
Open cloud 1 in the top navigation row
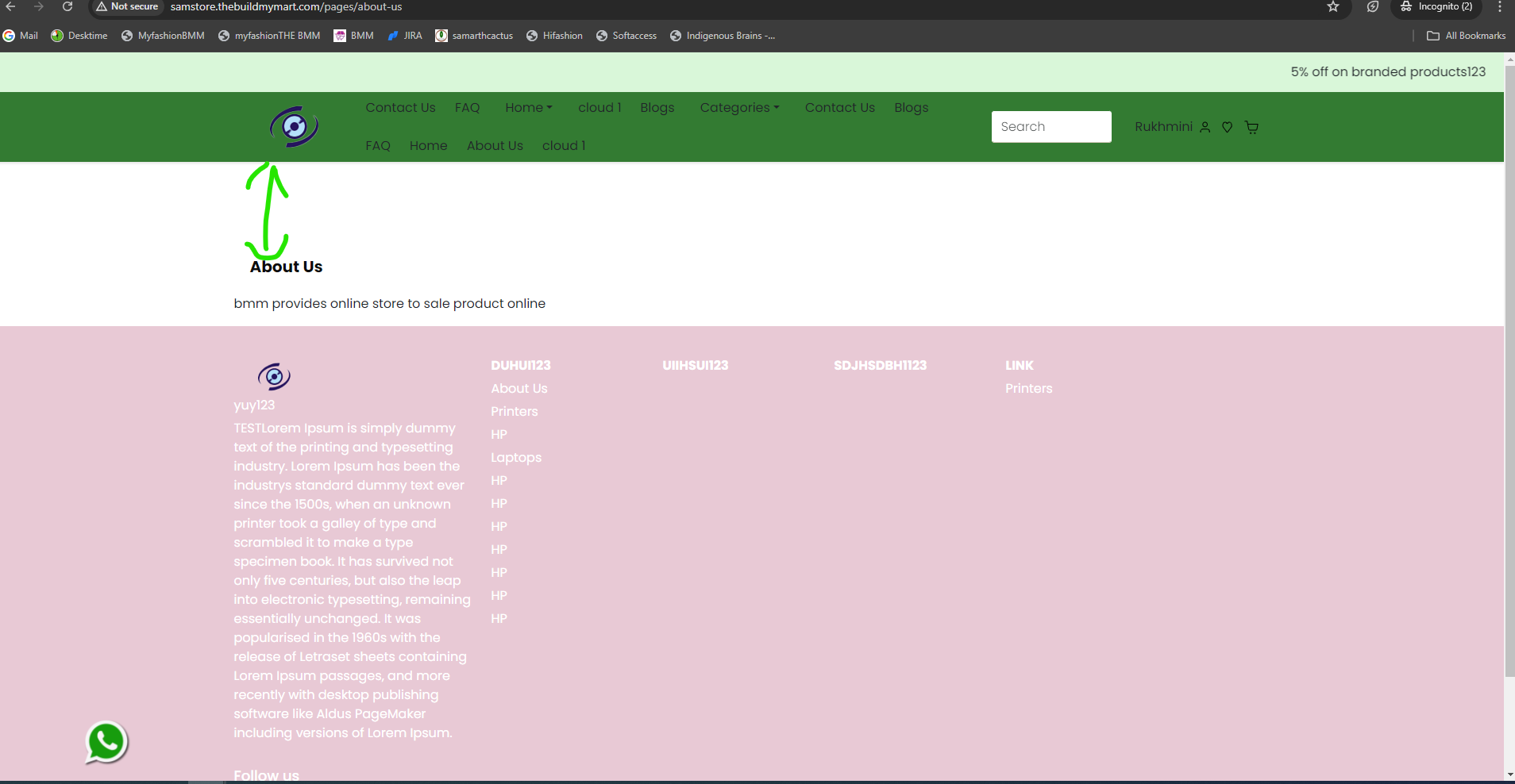tap(599, 108)
